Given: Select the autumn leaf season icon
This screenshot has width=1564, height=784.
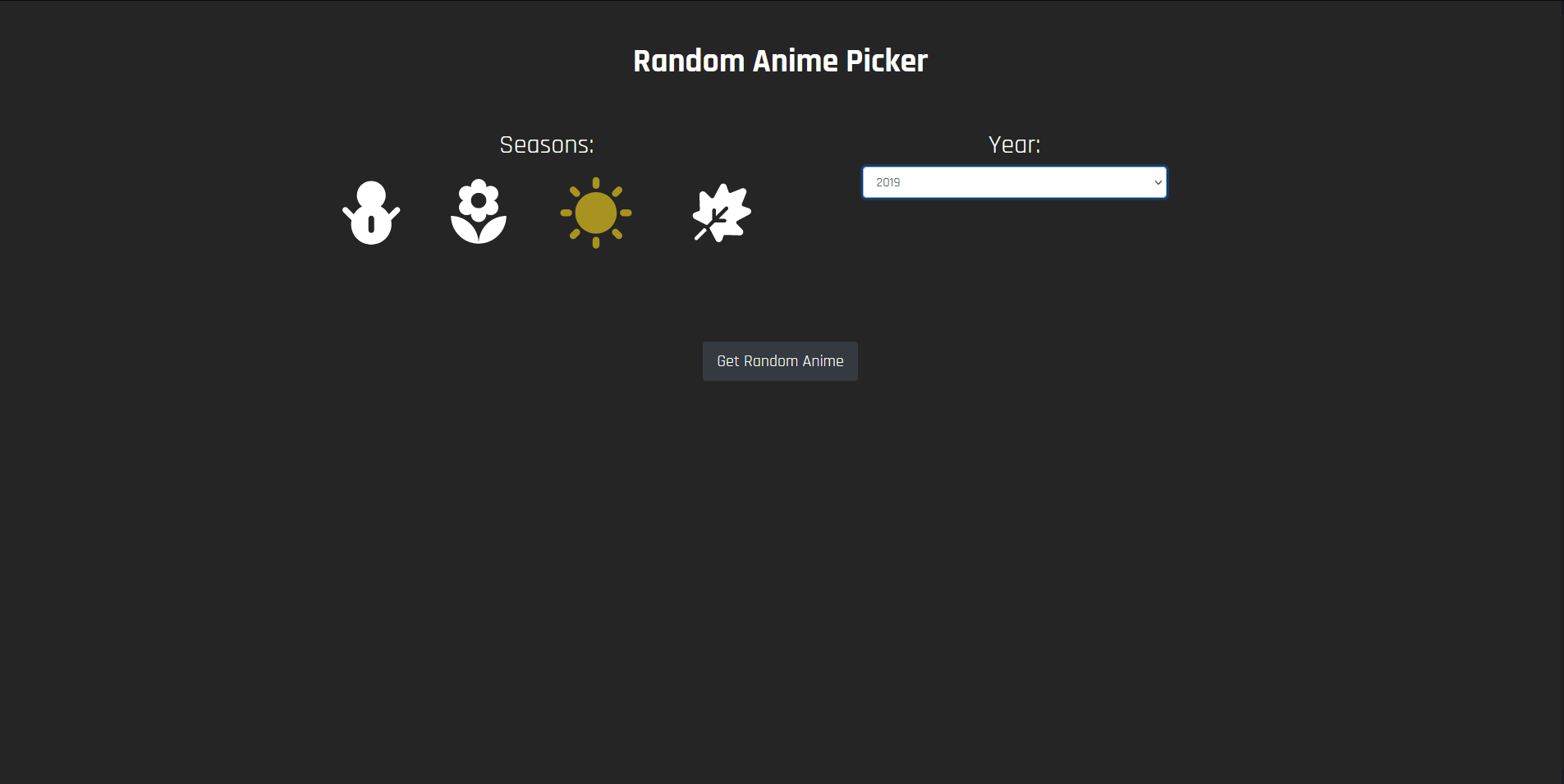Looking at the screenshot, I should tap(722, 213).
